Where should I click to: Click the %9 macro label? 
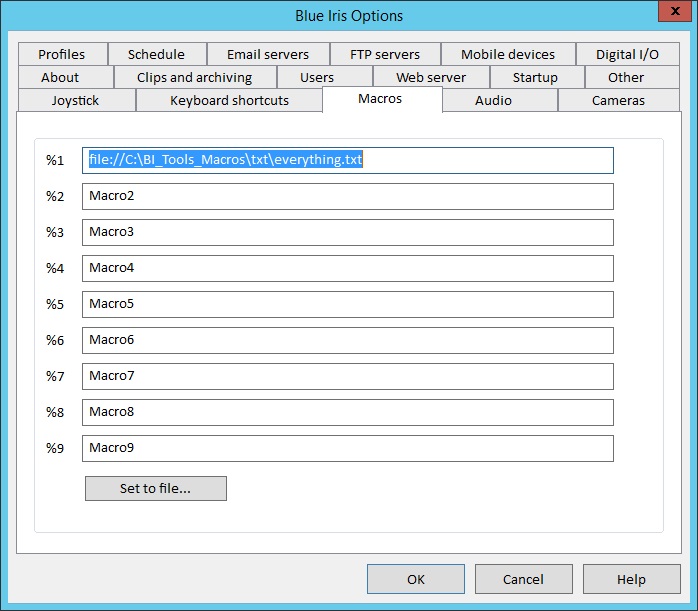(x=55, y=449)
